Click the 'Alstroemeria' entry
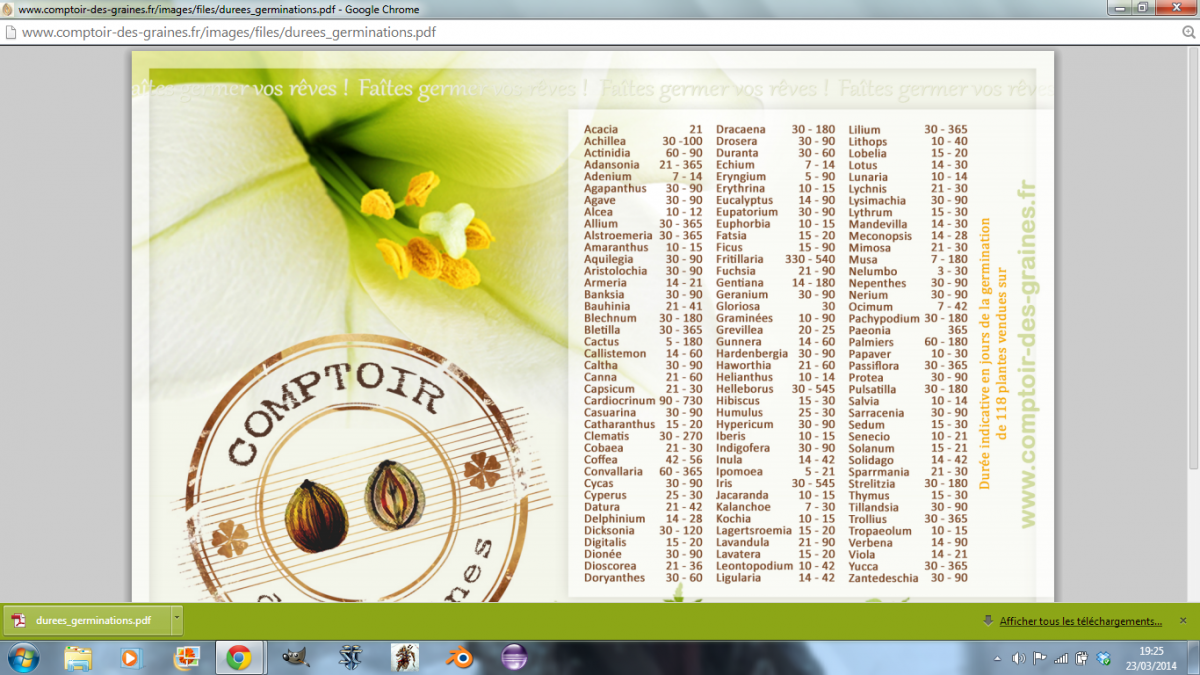The height and width of the screenshot is (675, 1200). [616, 236]
